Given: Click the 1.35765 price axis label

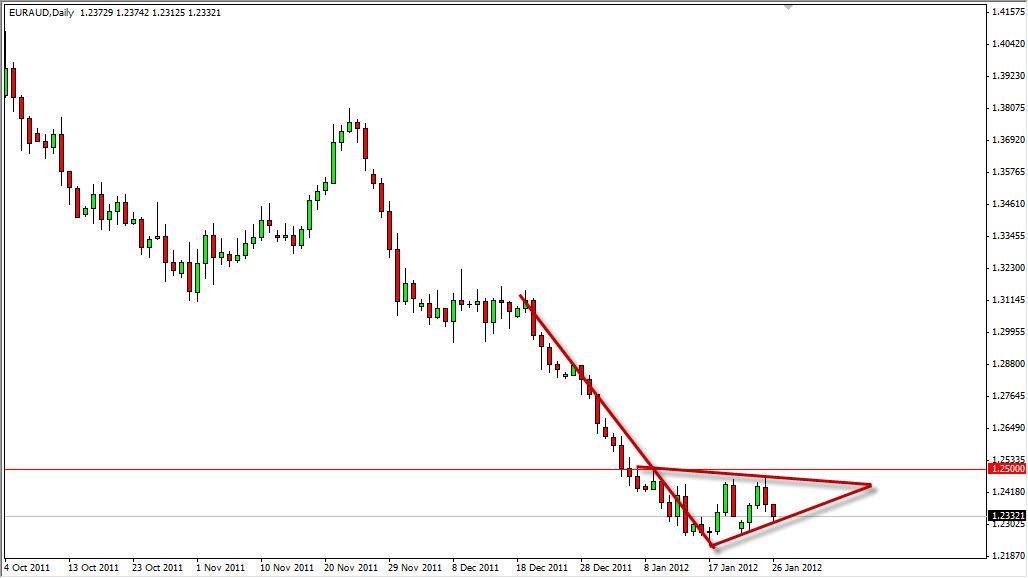Looking at the screenshot, I should [x=1008, y=172].
